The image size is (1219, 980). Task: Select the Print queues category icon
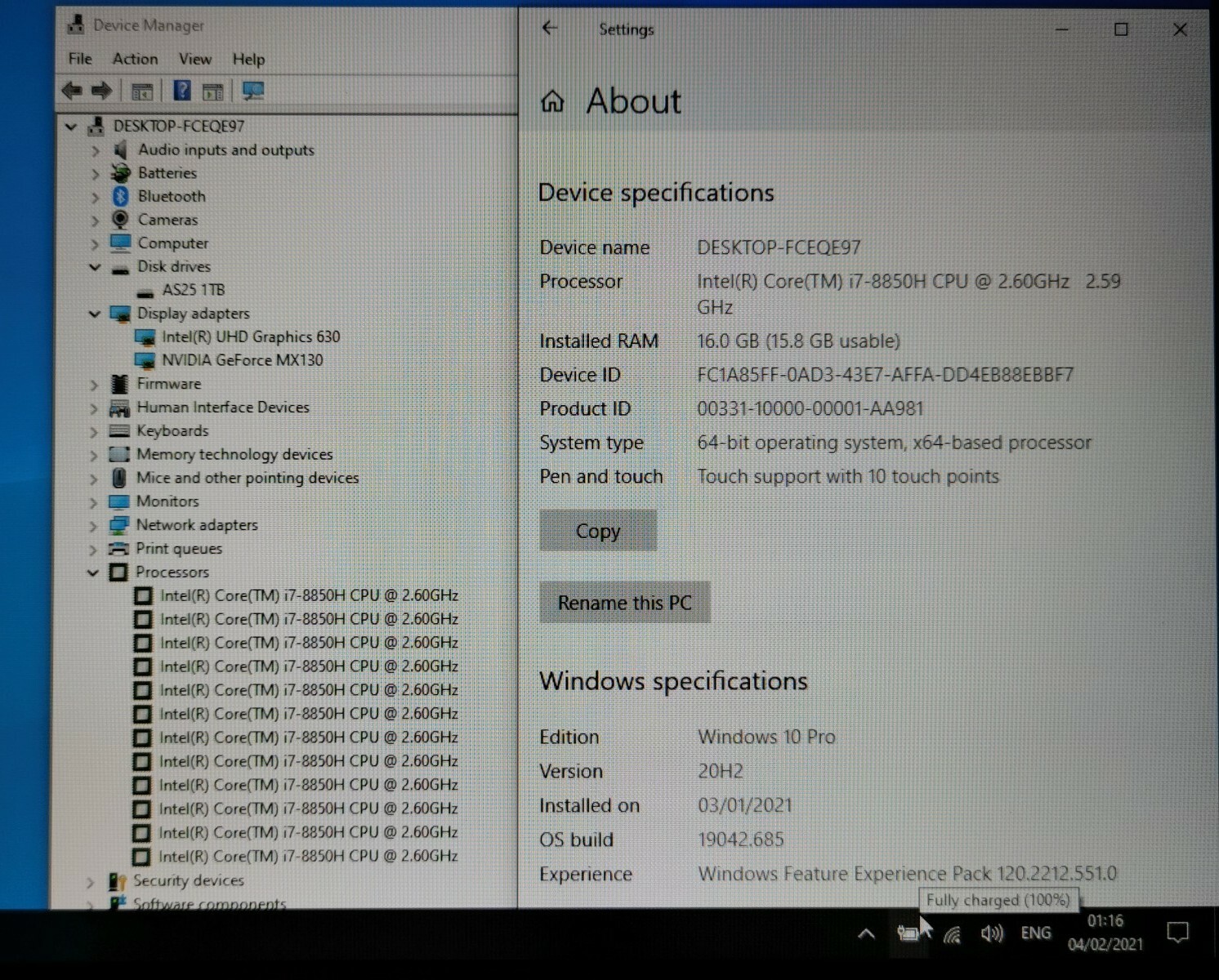[x=119, y=548]
